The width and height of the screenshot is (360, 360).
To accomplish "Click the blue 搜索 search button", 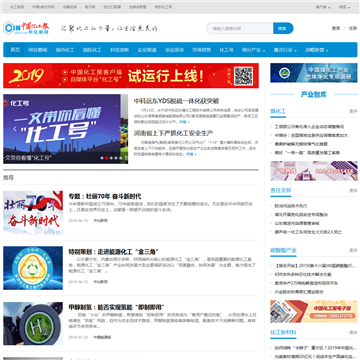I will [x=283, y=28].
